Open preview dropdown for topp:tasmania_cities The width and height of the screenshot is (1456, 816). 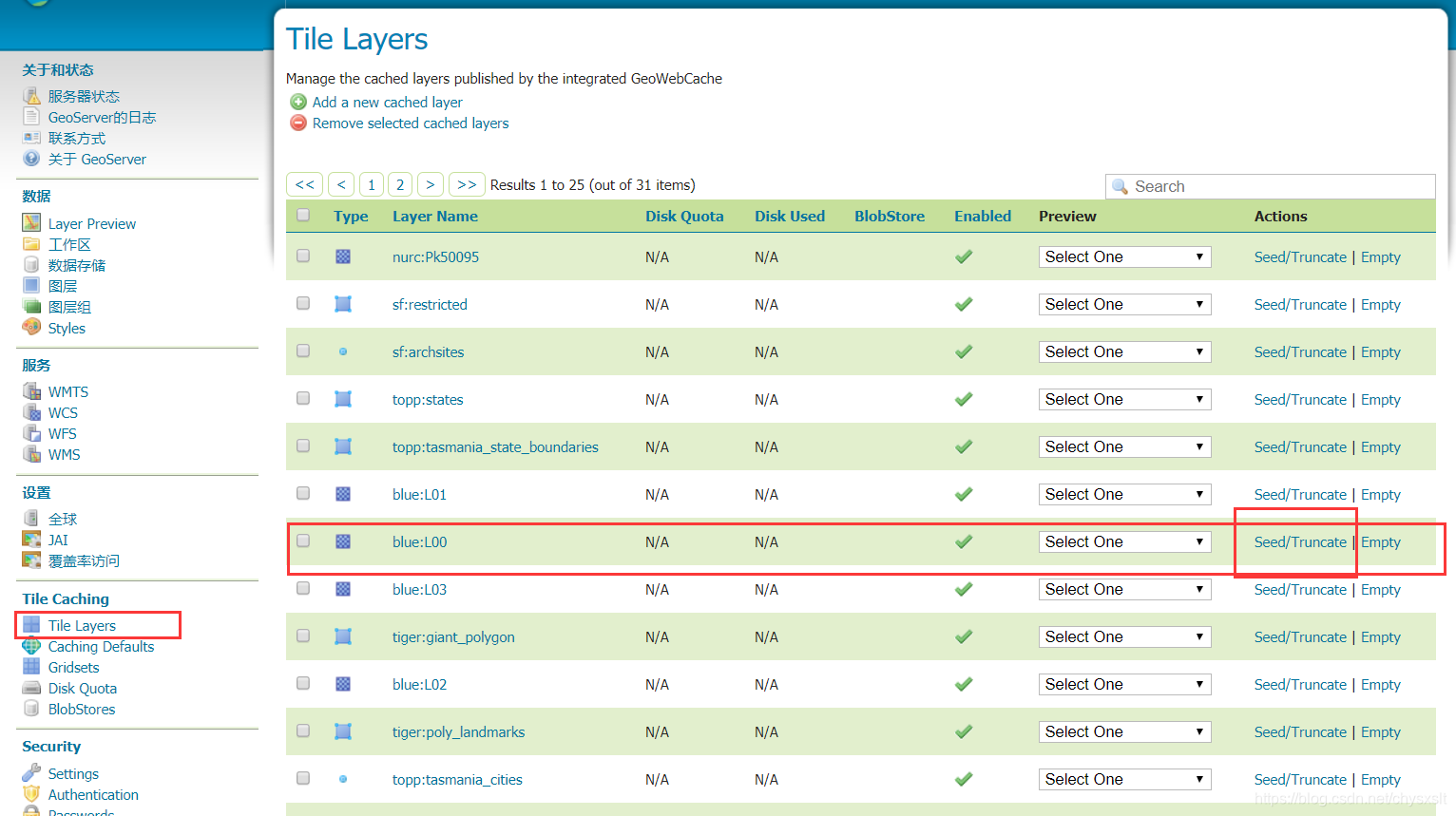[1124, 779]
